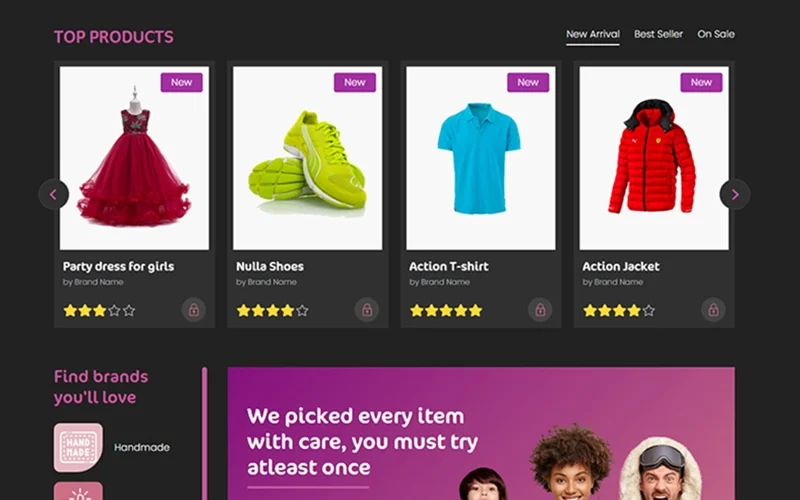Add Nulla Shoes to cart icon
800x500 pixels.
(x=367, y=310)
